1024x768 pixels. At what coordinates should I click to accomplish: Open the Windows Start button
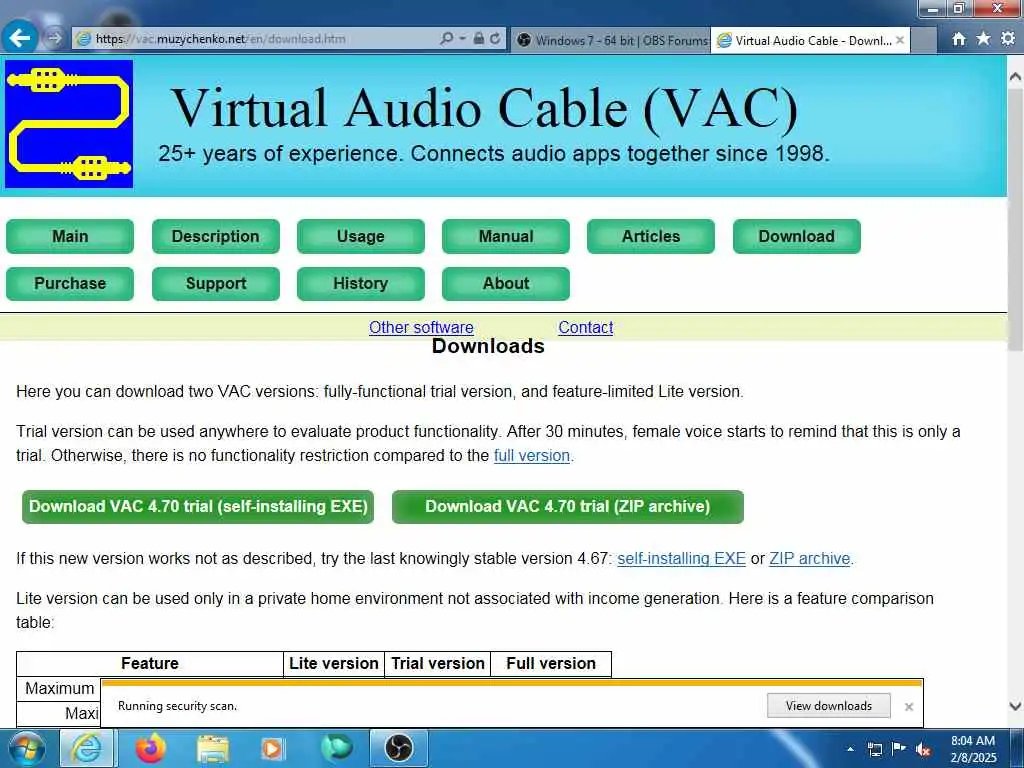coord(27,748)
